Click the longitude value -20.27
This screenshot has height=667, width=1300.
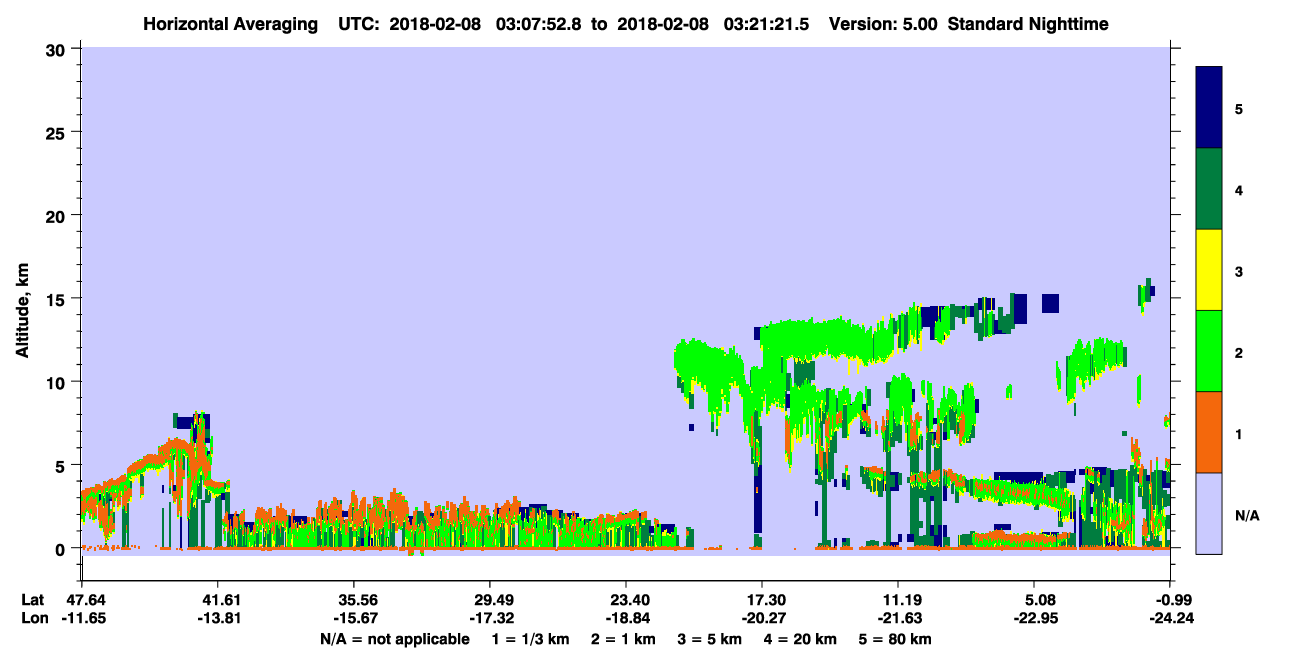pyautogui.click(x=762, y=618)
